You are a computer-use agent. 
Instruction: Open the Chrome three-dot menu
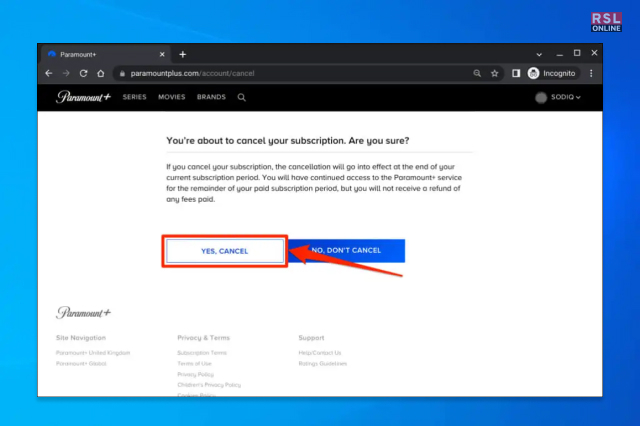[591, 73]
